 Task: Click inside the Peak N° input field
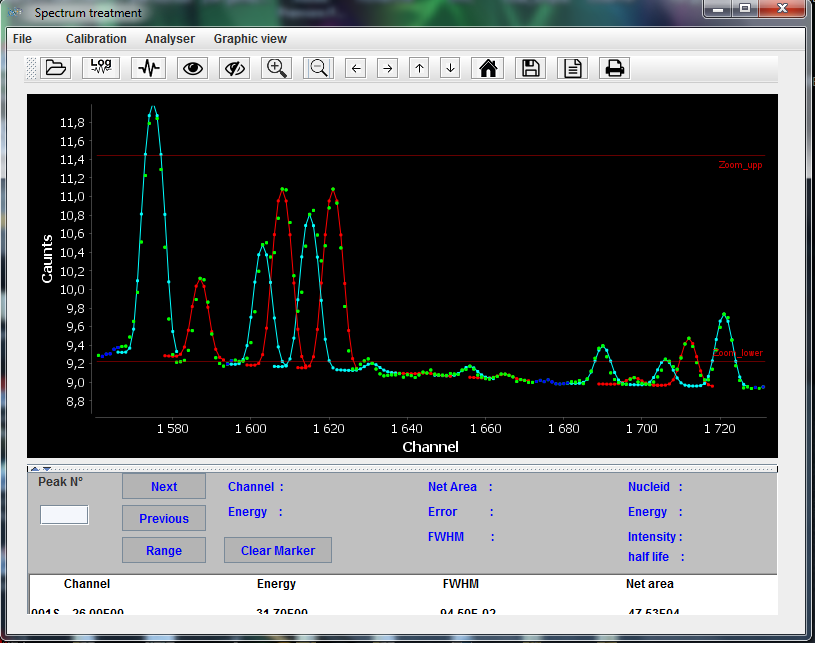click(63, 514)
